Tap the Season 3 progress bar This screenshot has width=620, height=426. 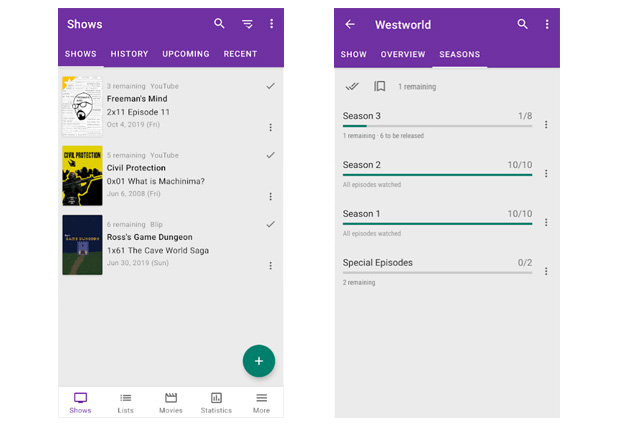point(437,126)
